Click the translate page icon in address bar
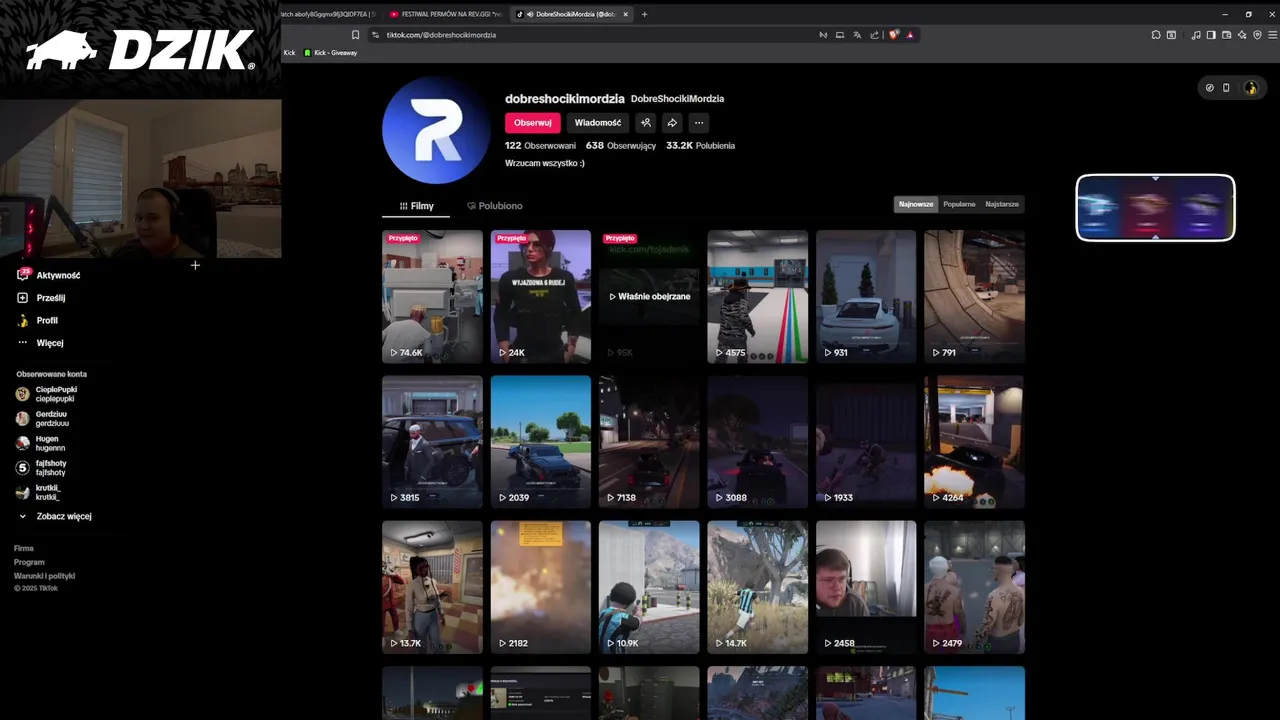 tap(857, 35)
